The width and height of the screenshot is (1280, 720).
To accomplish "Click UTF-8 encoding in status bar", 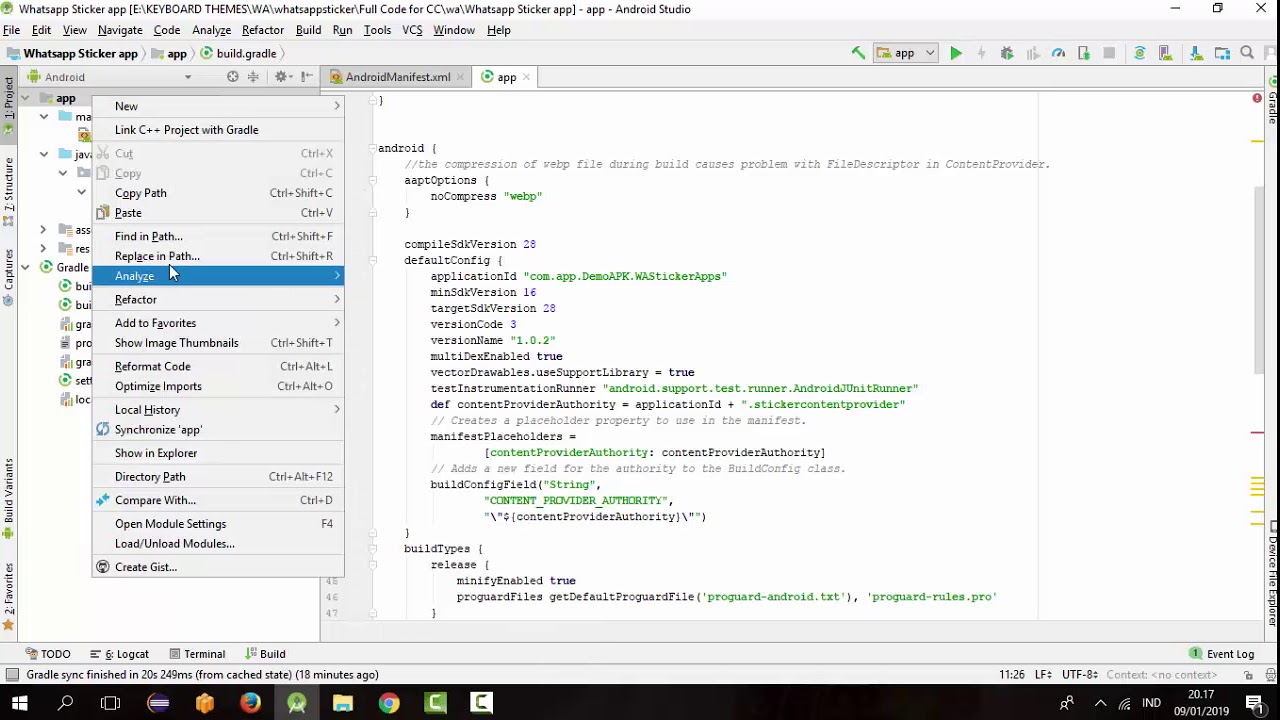I will tap(1080, 675).
